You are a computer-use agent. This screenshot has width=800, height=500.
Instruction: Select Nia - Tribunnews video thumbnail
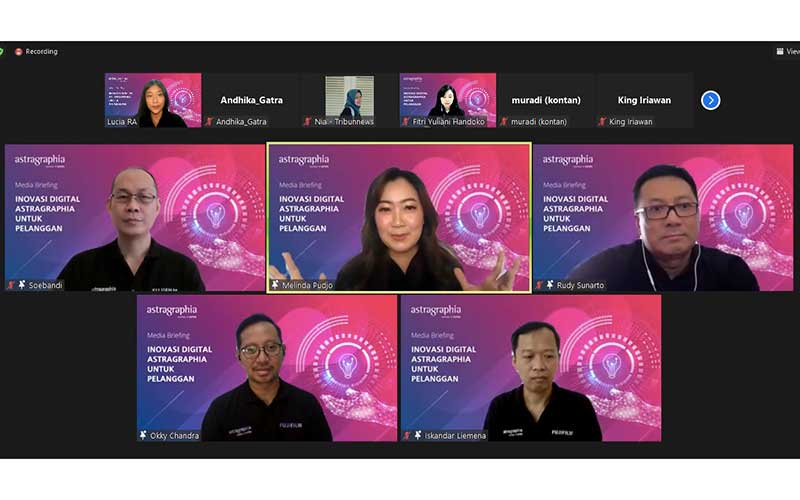[349, 100]
